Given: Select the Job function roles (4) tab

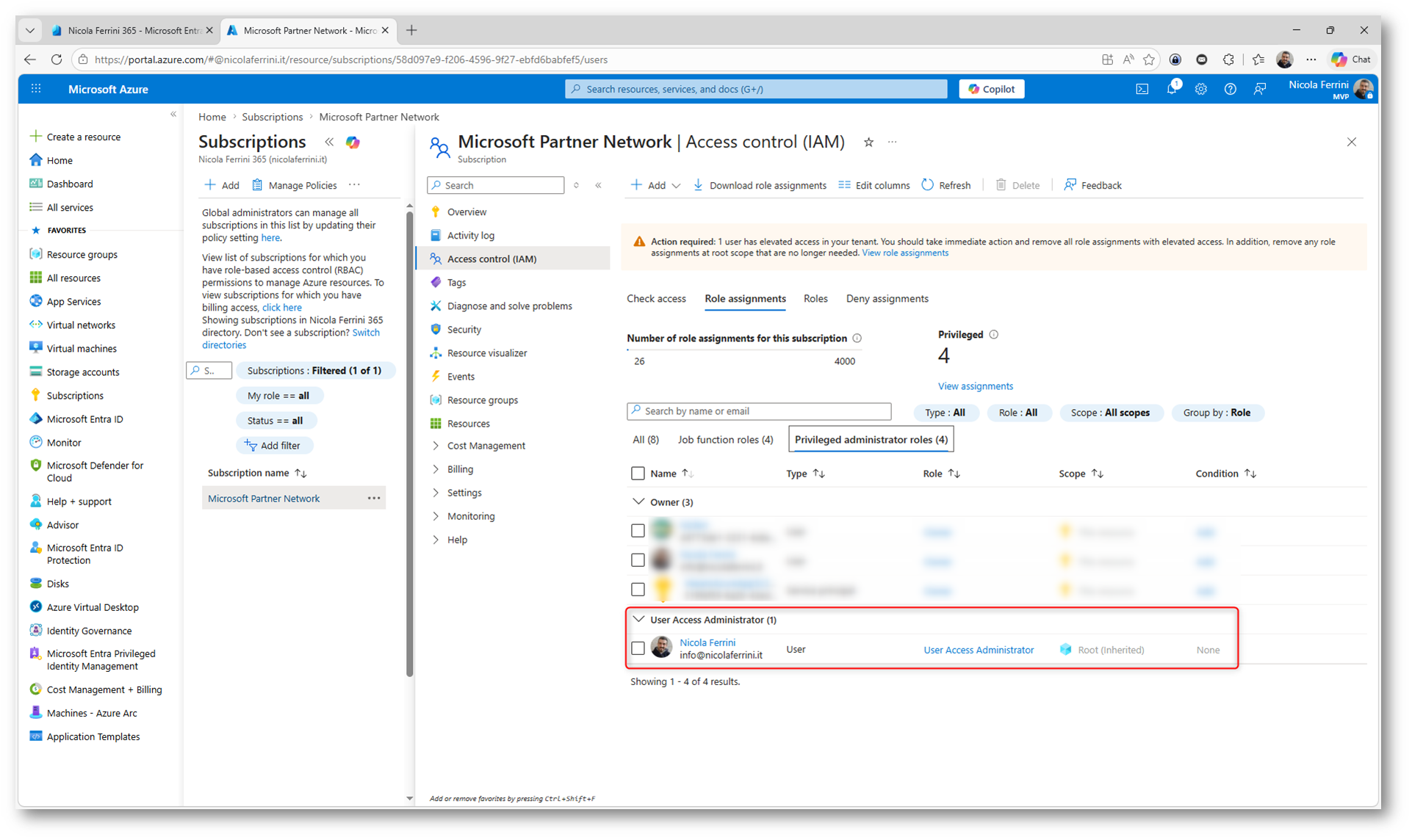Looking at the screenshot, I should 725,440.
